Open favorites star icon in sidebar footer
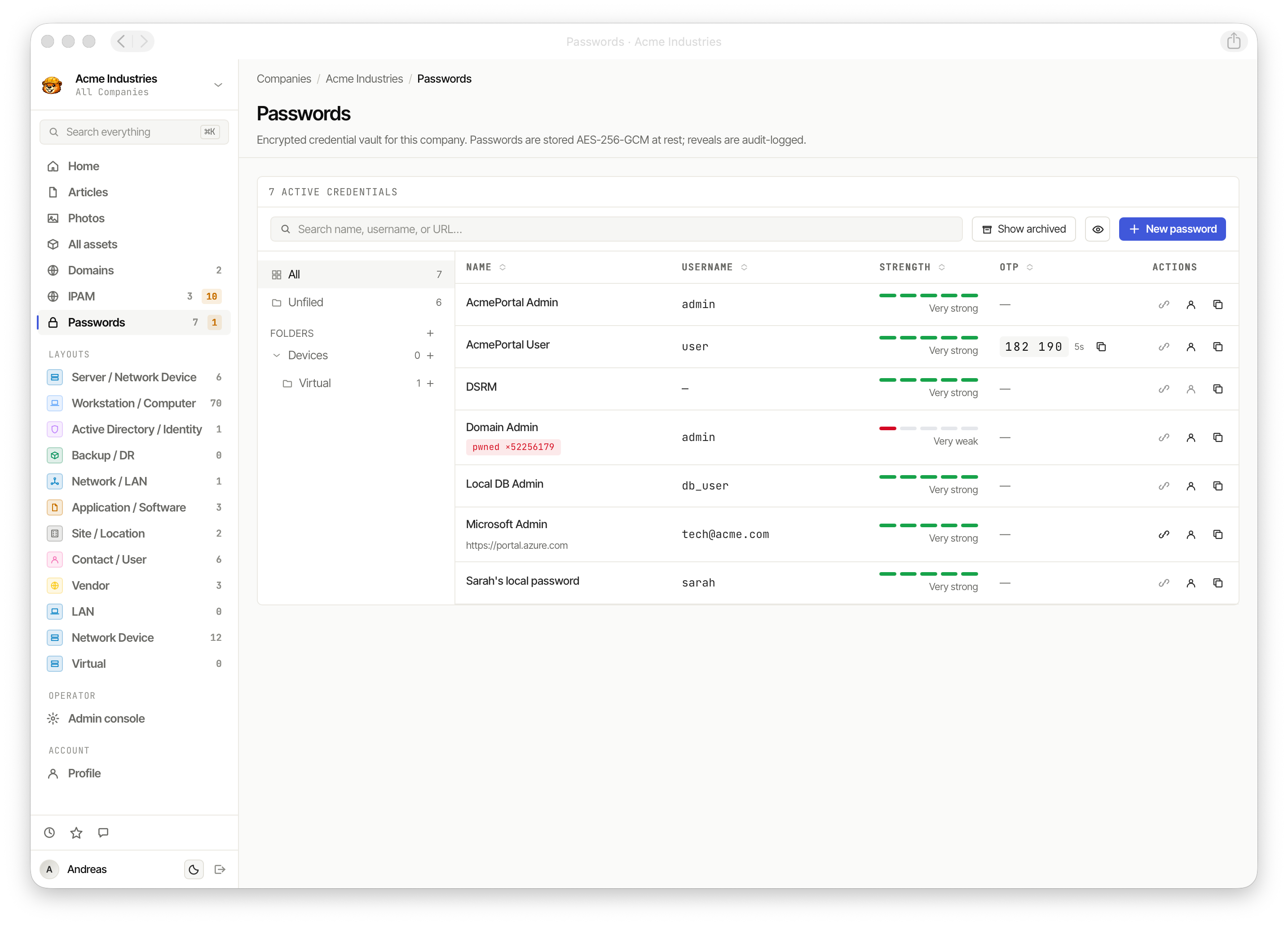The image size is (1288, 926). point(76,832)
